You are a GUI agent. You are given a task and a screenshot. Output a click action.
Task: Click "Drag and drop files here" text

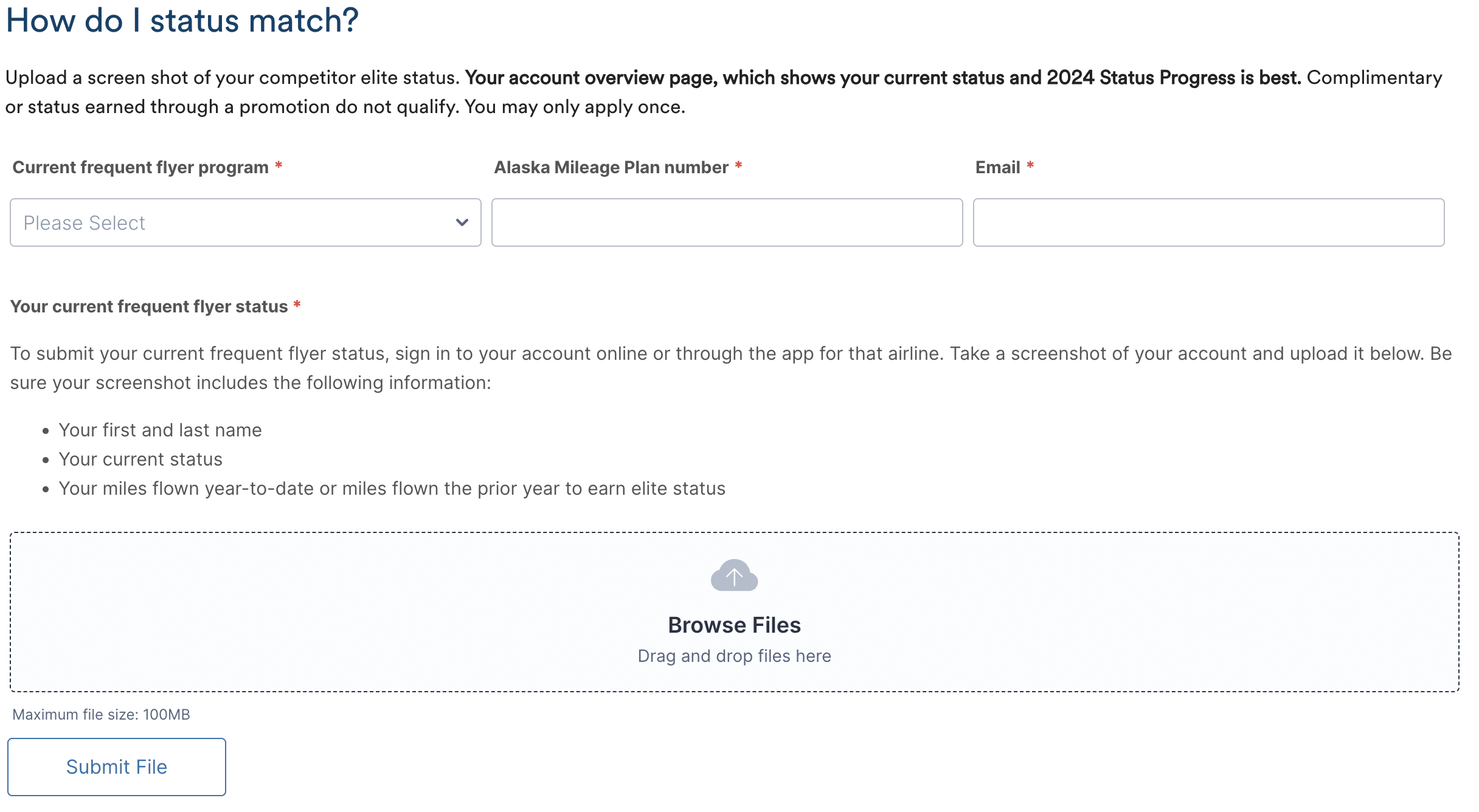[x=734, y=656]
